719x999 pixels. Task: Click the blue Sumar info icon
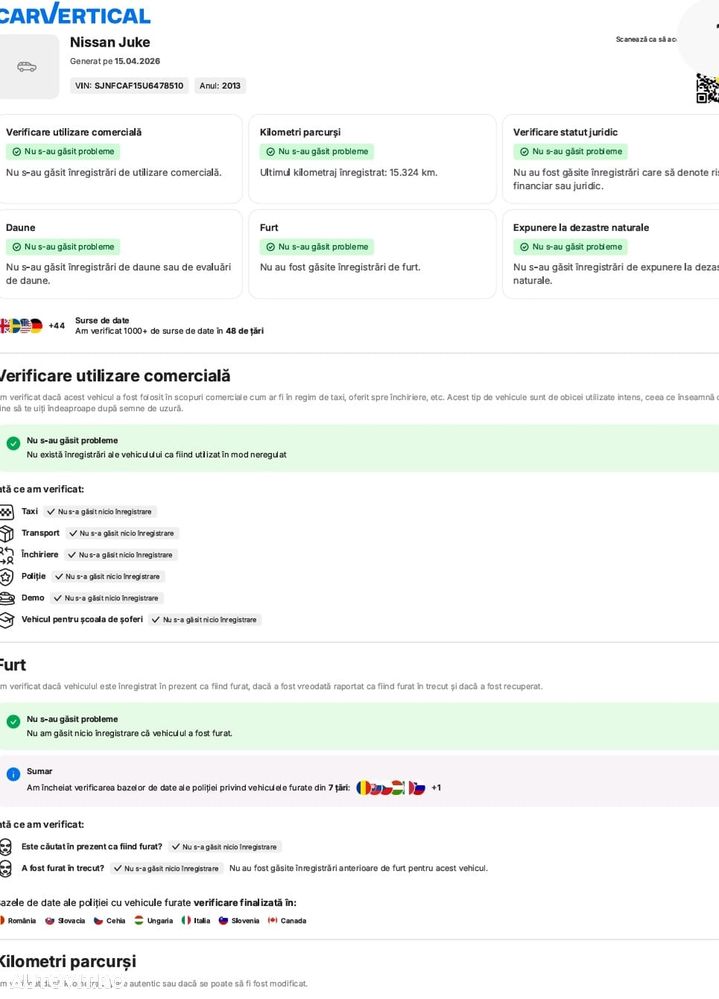13,774
